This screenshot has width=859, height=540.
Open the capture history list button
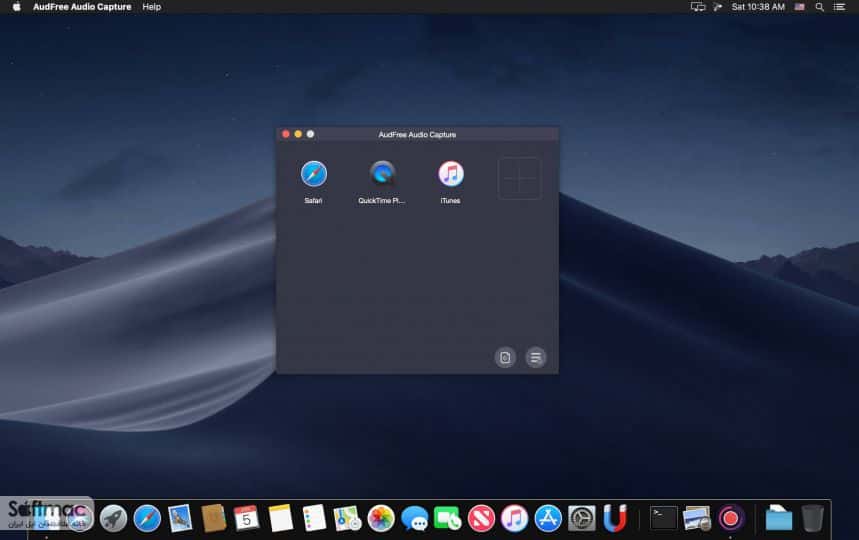point(536,358)
